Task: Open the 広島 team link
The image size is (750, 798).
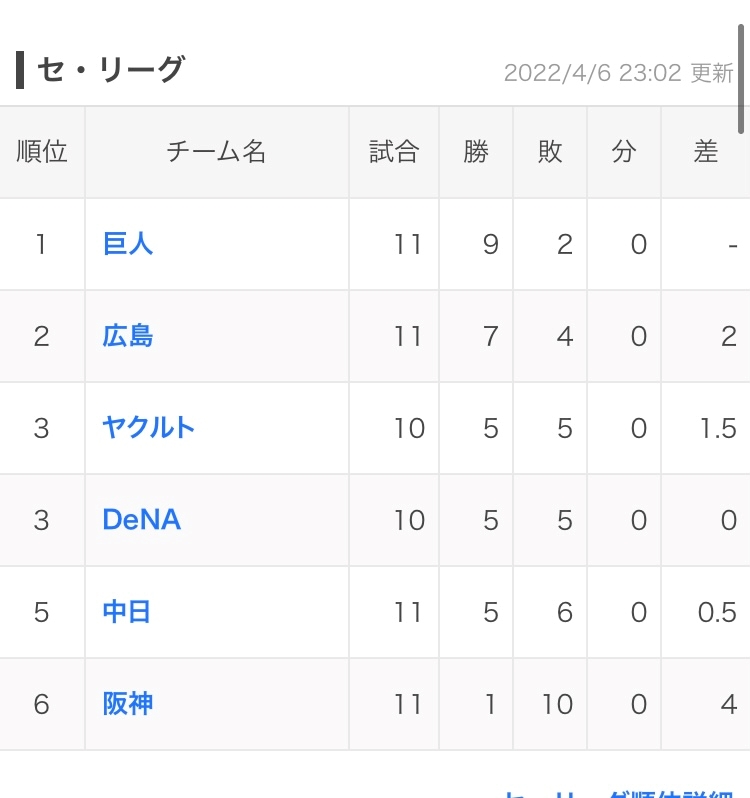Action: 128,336
